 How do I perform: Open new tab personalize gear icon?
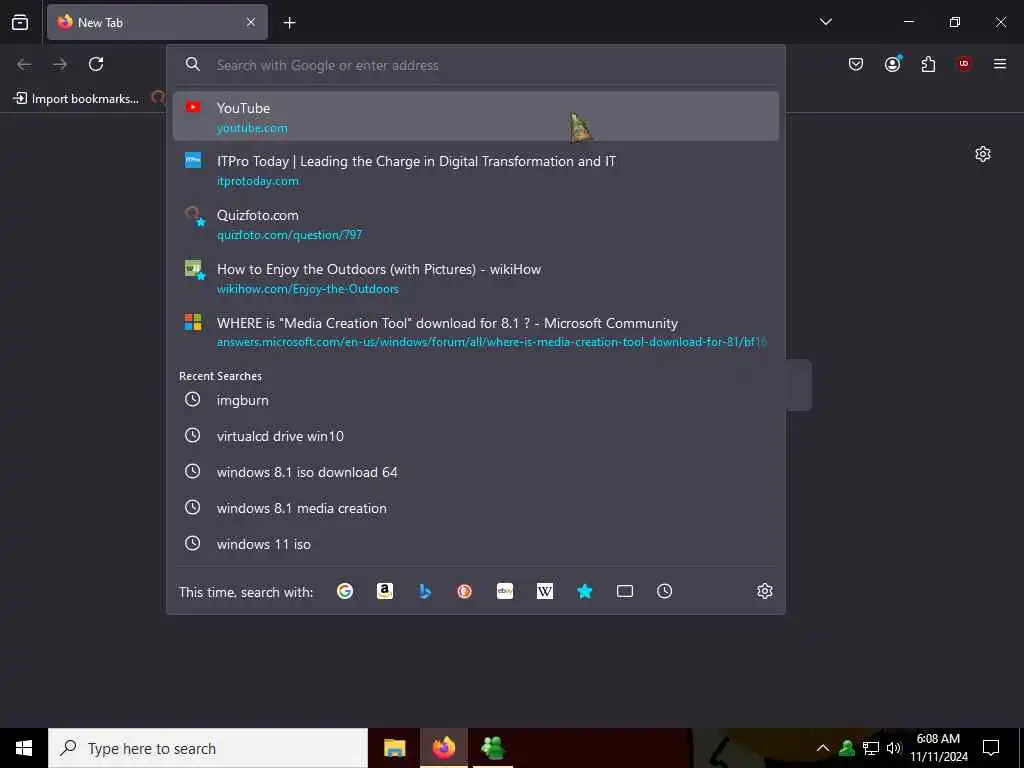point(982,154)
